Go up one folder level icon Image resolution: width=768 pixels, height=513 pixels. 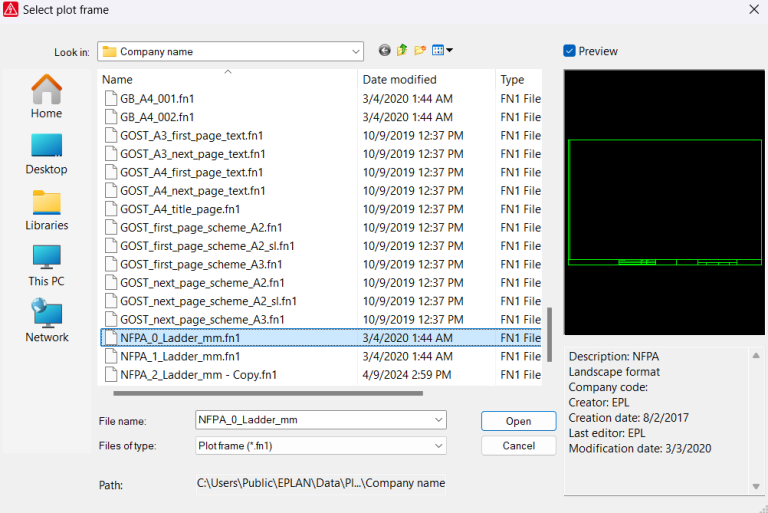402,50
